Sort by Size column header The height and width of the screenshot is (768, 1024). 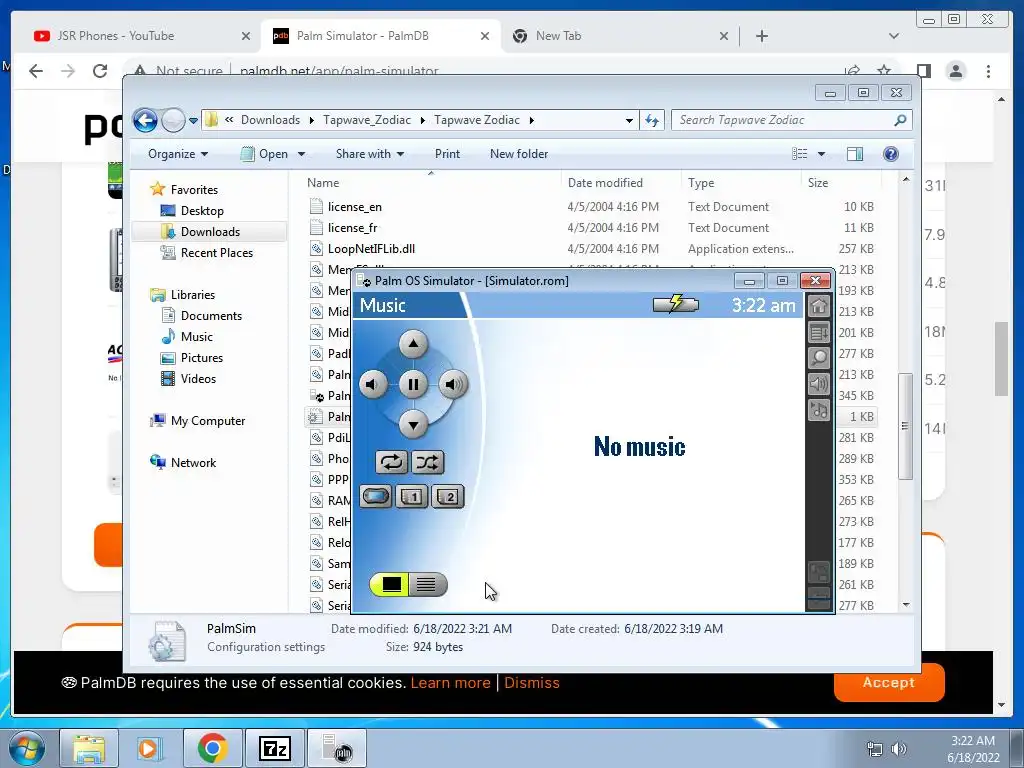point(840,183)
